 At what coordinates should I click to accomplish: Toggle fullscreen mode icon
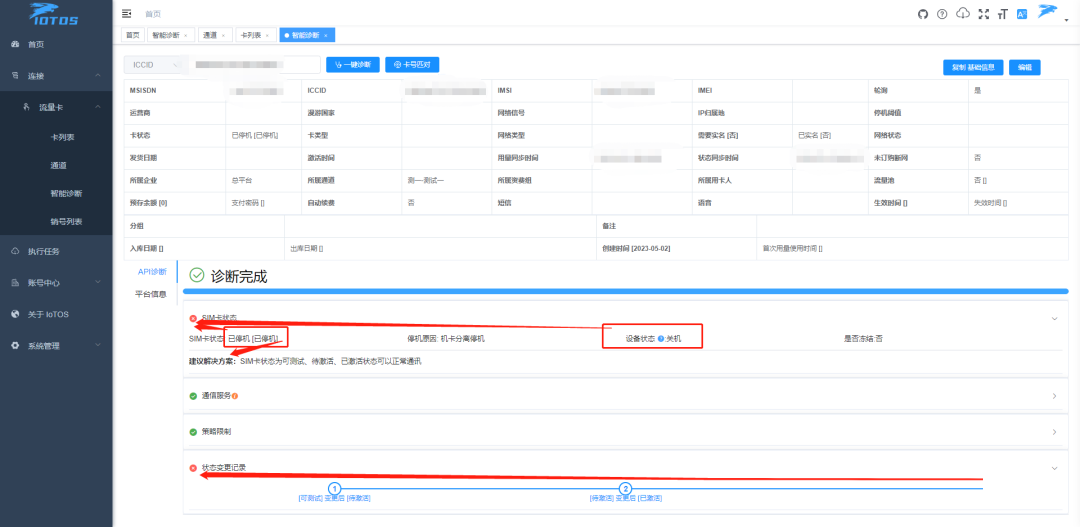click(x=983, y=14)
